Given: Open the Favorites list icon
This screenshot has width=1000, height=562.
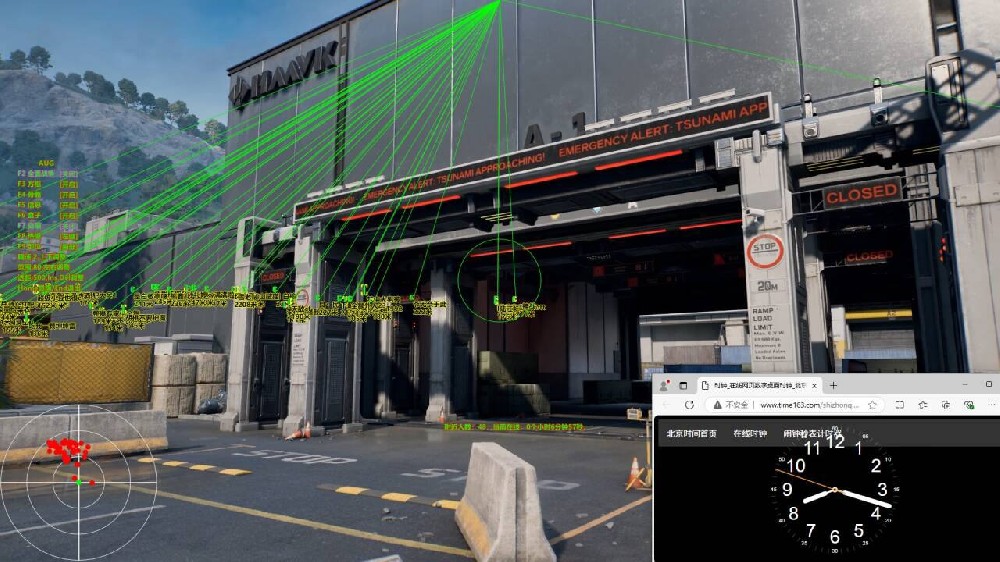Looking at the screenshot, I should (922, 405).
